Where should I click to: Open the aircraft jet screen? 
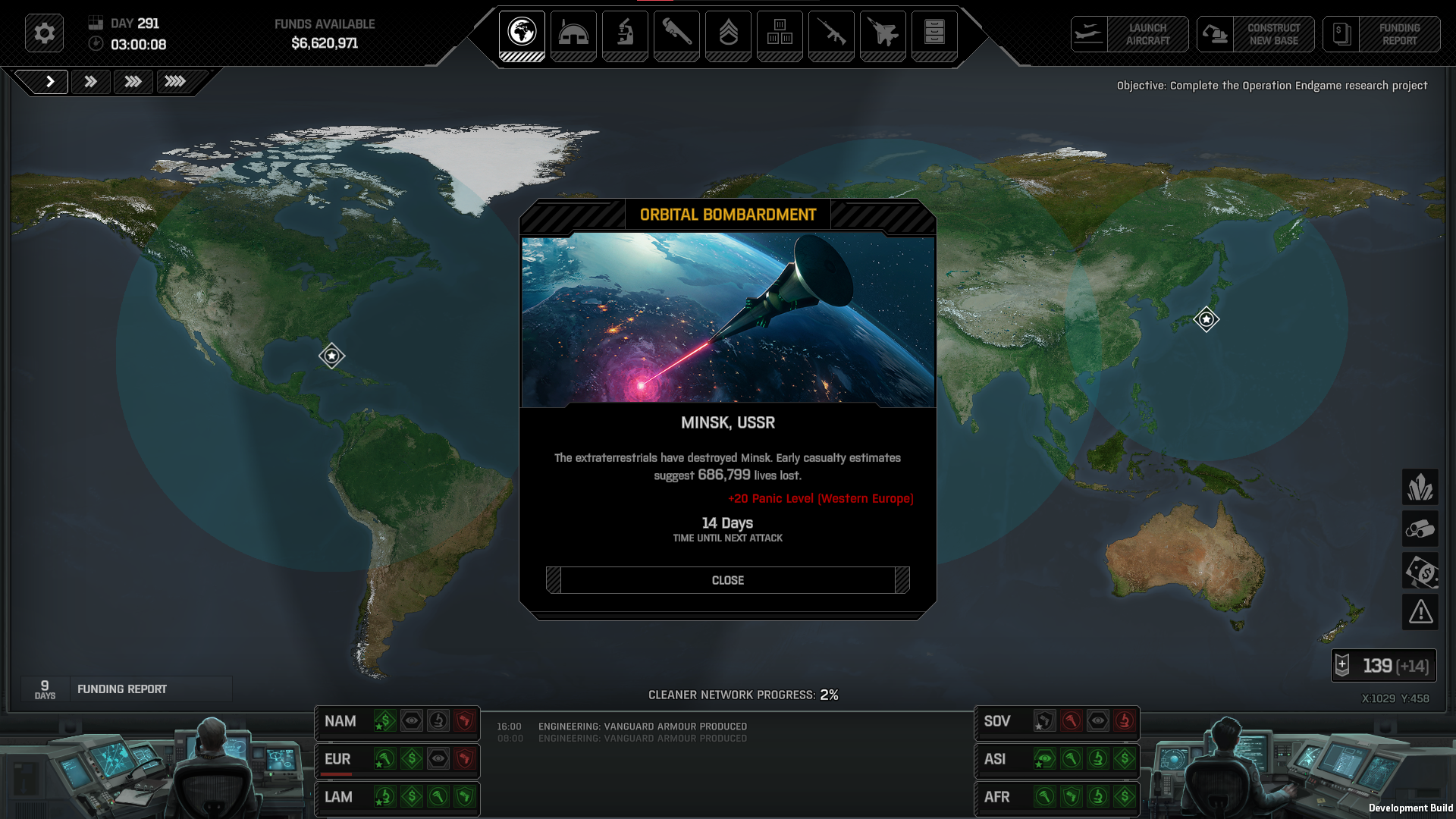click(x=883, y=35)
